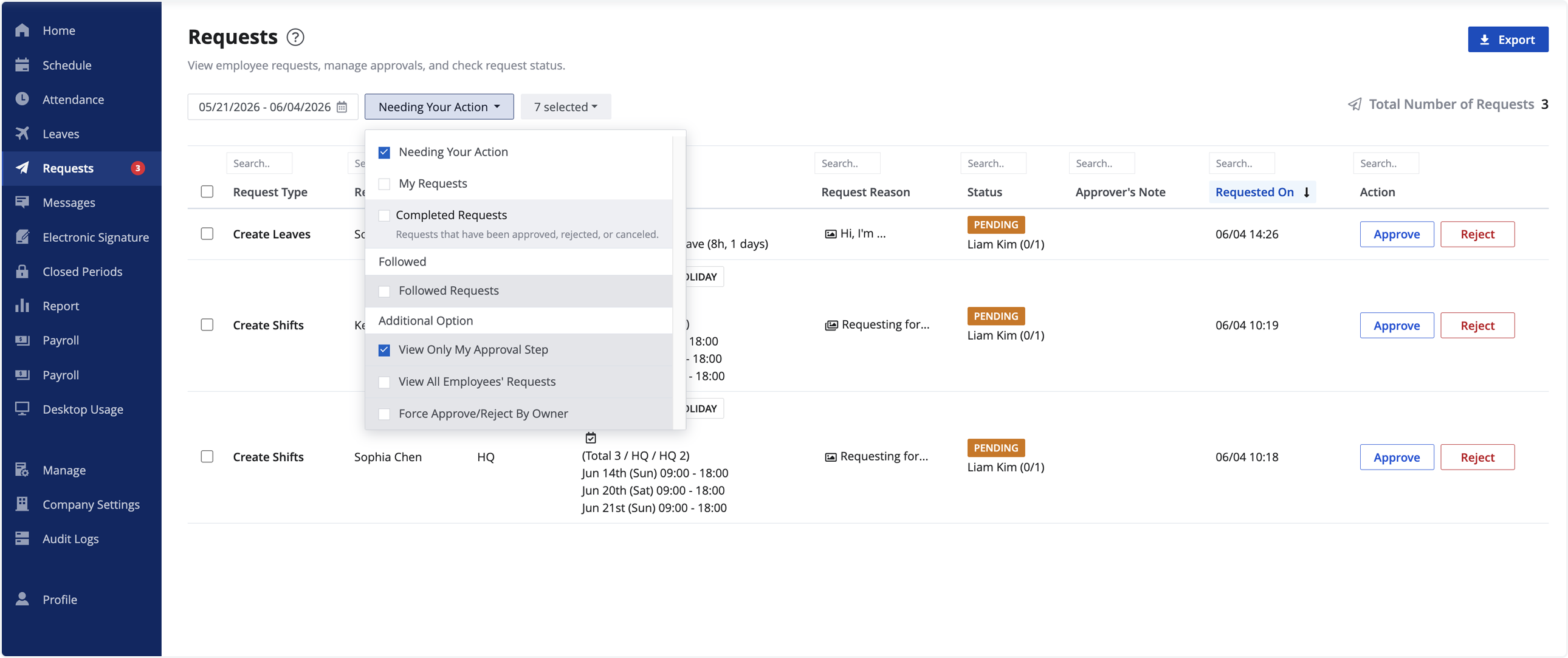
Task: Reject the 06/04 10:19 Create Shifts request
Action: 1477,326
